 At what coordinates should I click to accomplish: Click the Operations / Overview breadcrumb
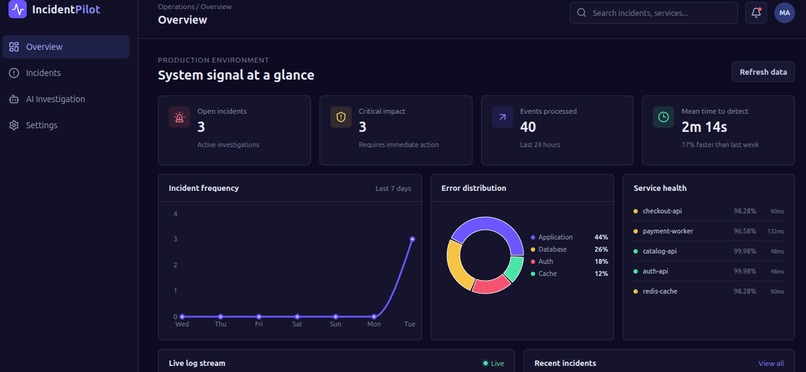195,7
